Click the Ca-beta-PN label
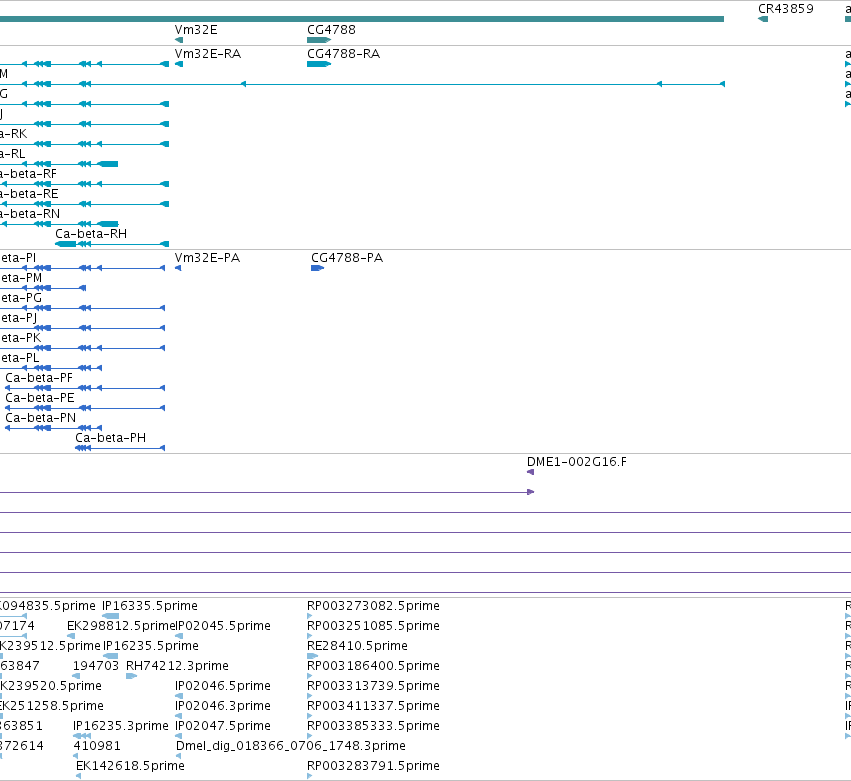 click(41, 418)
